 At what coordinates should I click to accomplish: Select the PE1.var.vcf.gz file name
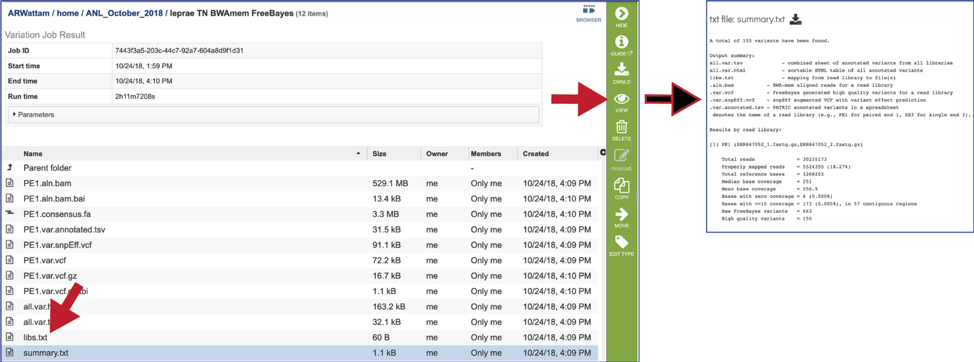pyautogui.click(x=51, y=275)
